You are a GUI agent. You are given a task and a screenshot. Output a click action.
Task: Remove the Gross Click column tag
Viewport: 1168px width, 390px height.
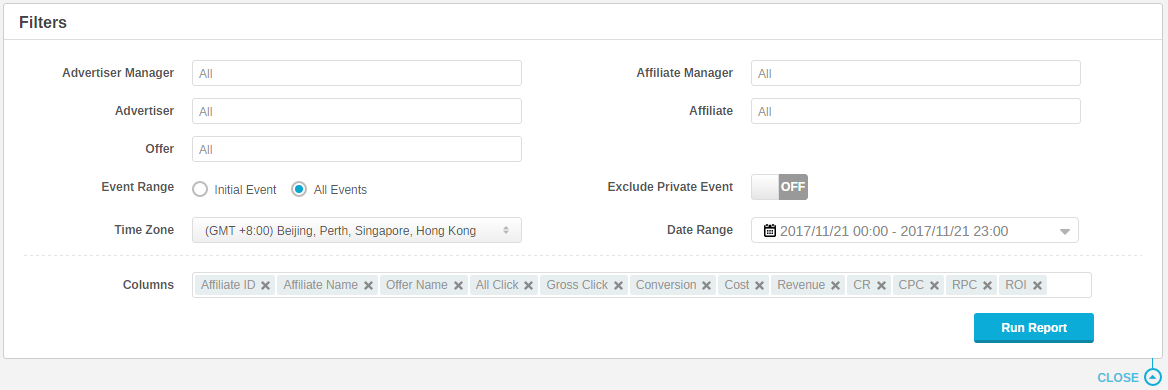[618, 286]
